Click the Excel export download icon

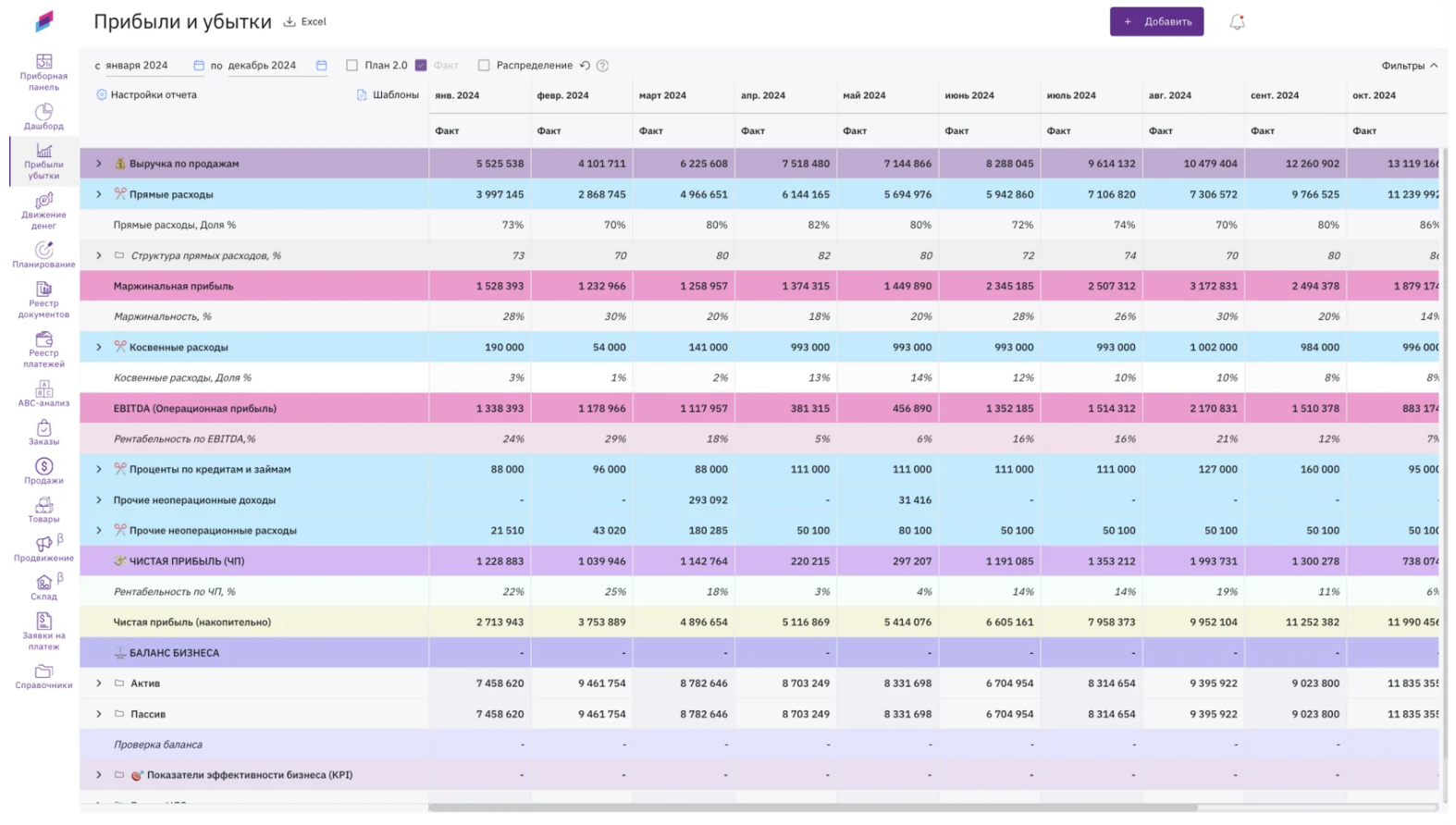(x=290, y=22)
